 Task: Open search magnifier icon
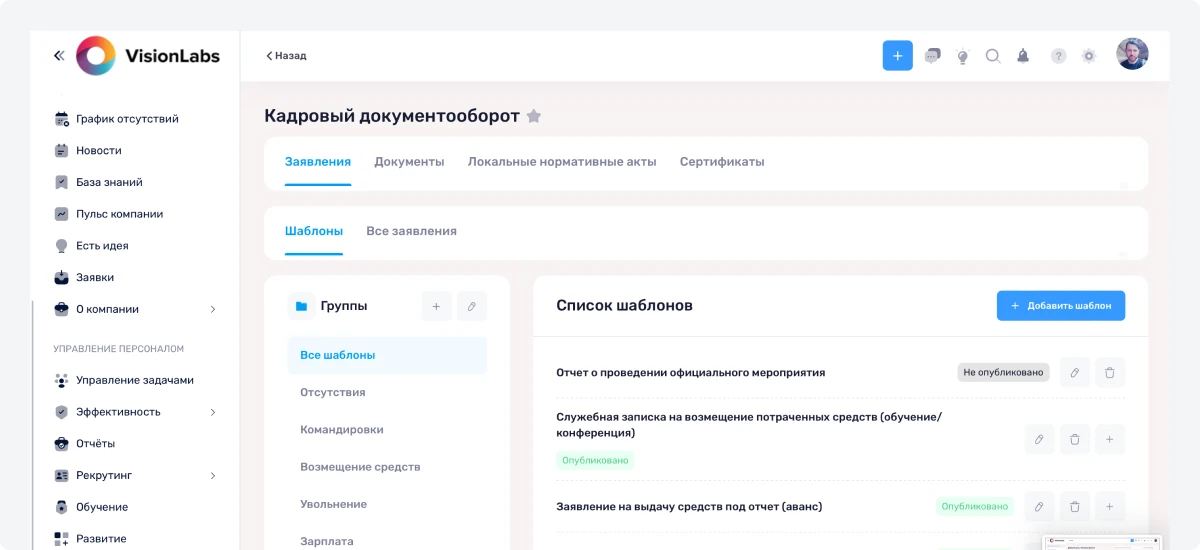point(993,56)
